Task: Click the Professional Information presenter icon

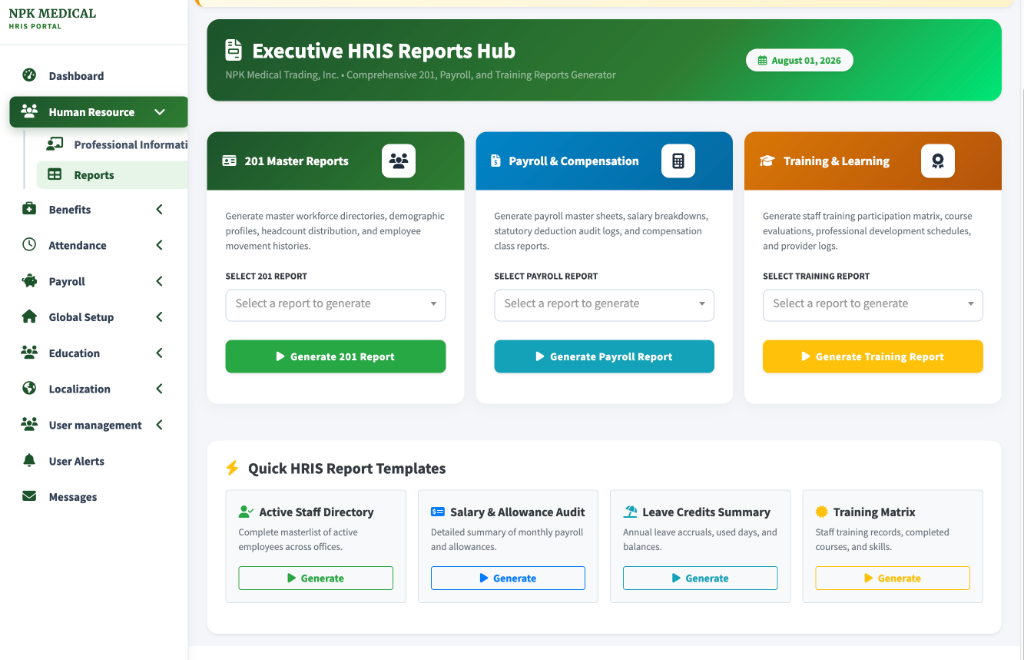Action: coord(55,144)
